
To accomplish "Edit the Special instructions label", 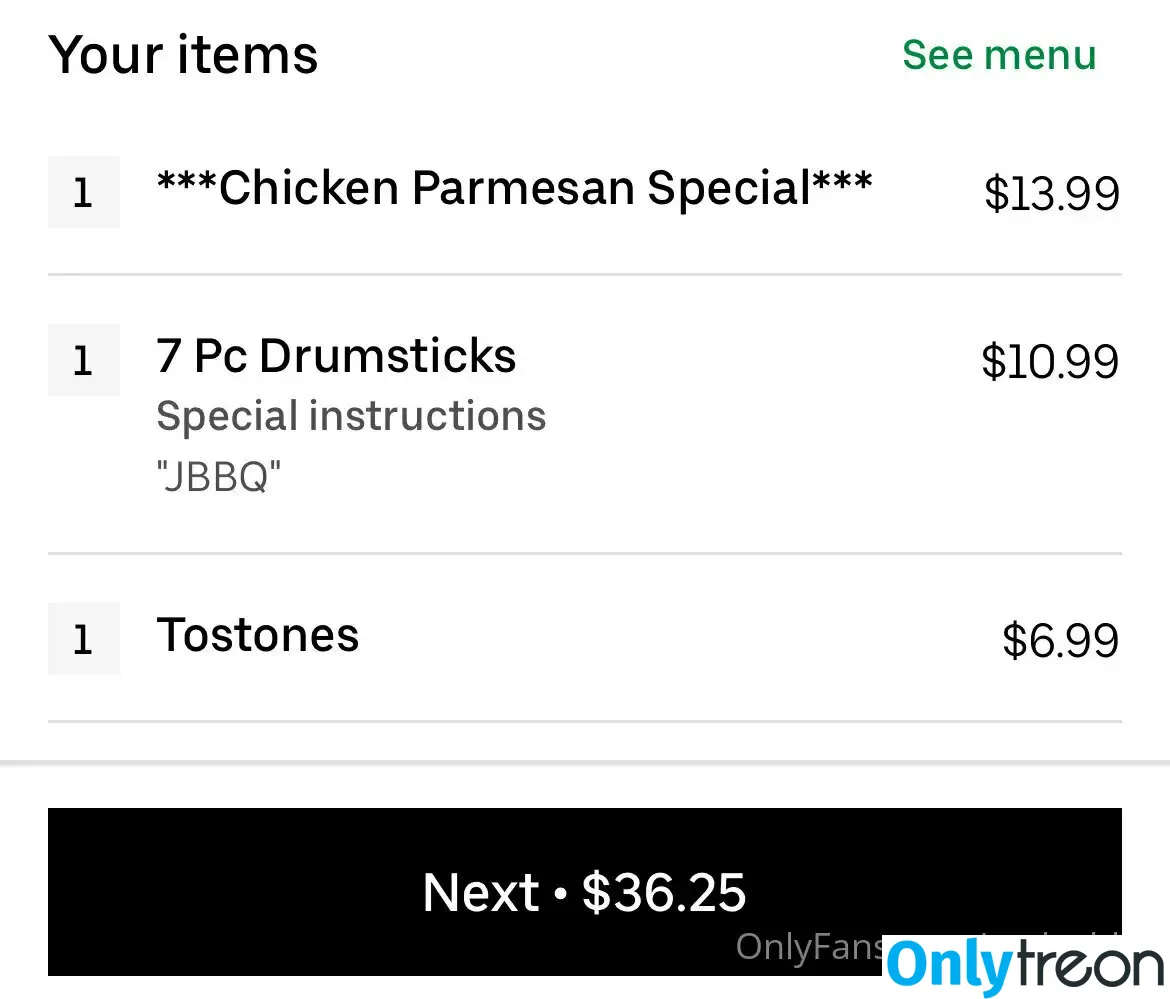I will coord(351,416).
